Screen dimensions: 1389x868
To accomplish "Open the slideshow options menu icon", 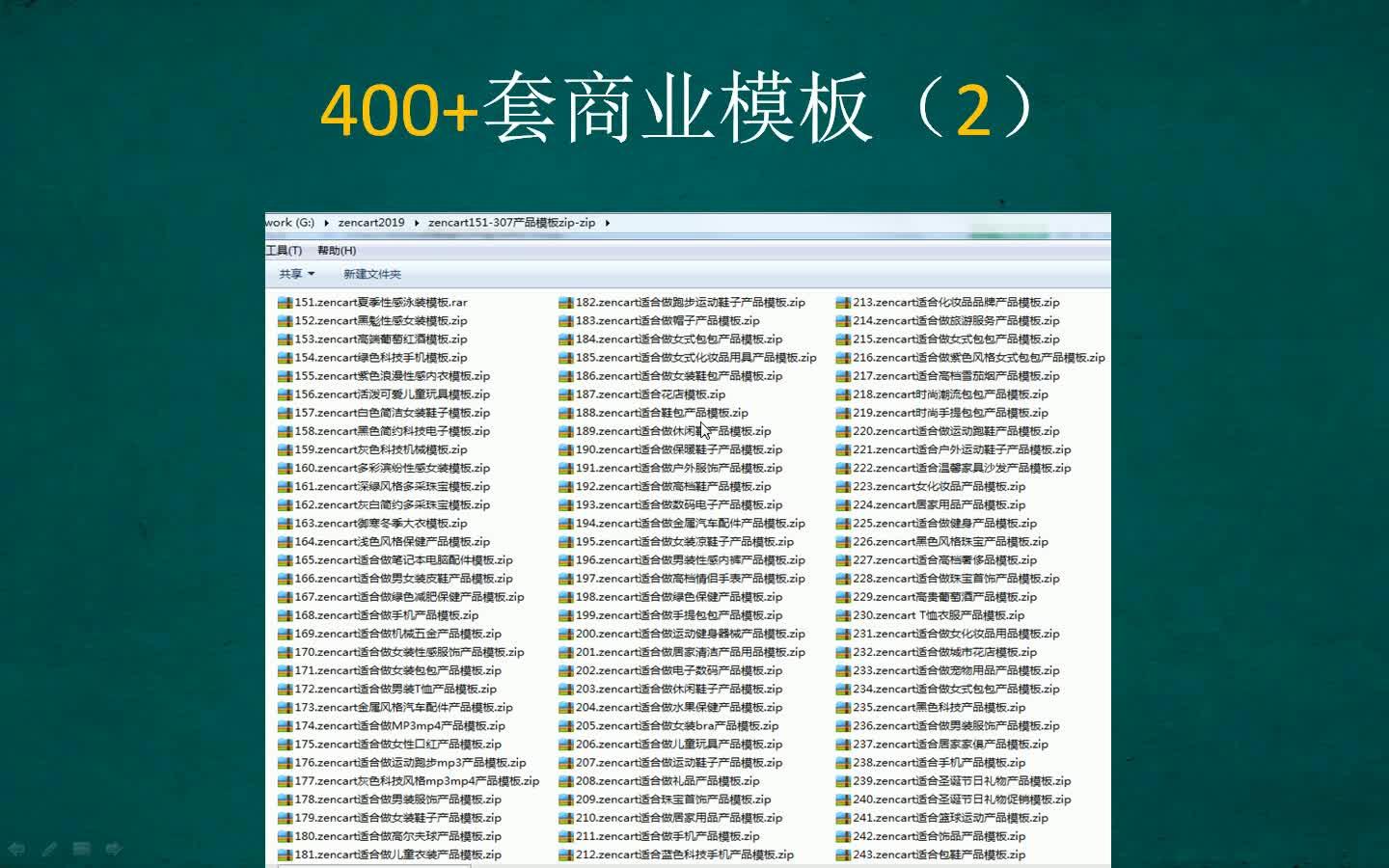I will point(82,849).
